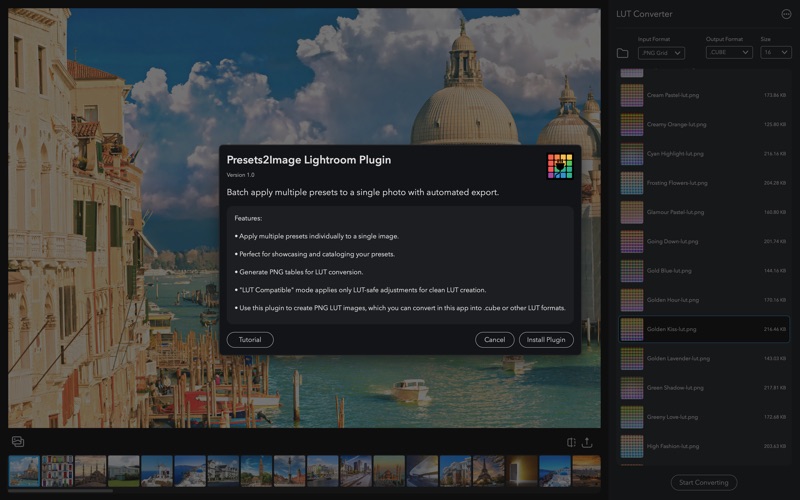Click the export share icon
The height and width of the screenshot is (500, 800).
coord(587,442)
